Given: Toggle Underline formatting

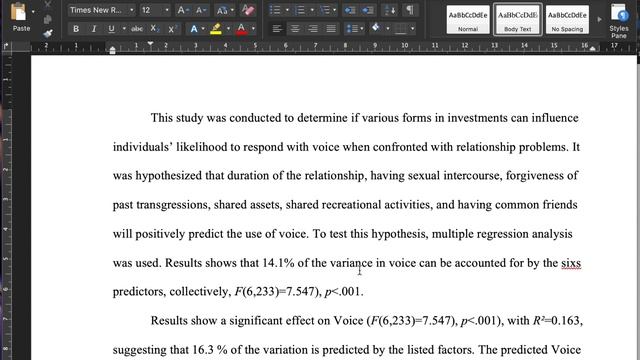Looking at the screenshot, I should tap(111, 29).
